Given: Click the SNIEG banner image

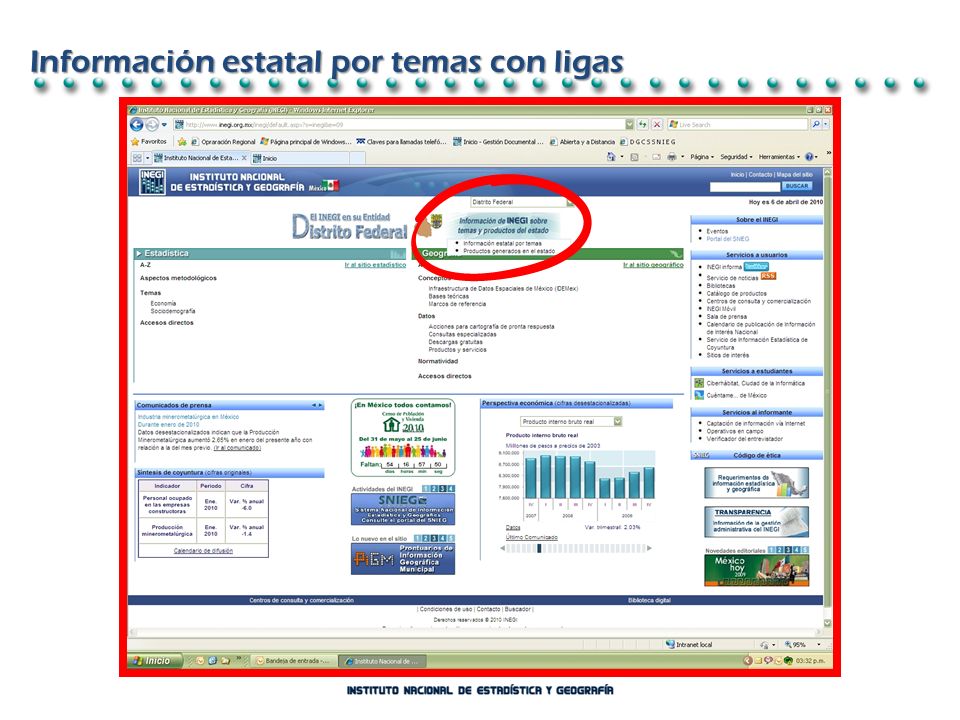Looking at the screenshot, I should click(x=402, y=509).
